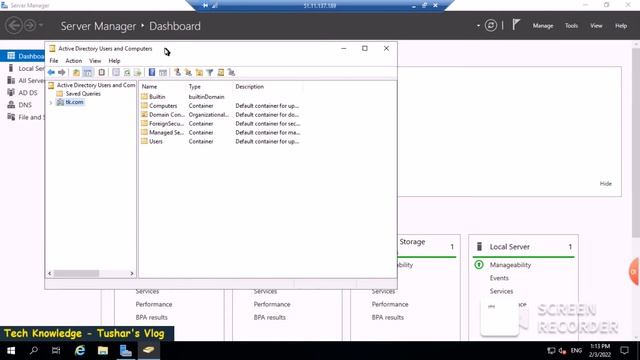Click Server Manager's back navigation arrow
The height and width of the screenshot is (360, 640).
point(13,26)
